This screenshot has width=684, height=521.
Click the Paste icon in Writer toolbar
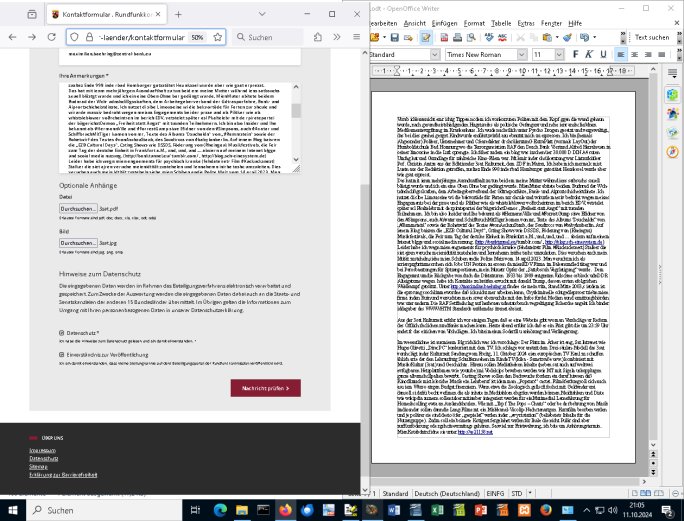pos(547,38)
